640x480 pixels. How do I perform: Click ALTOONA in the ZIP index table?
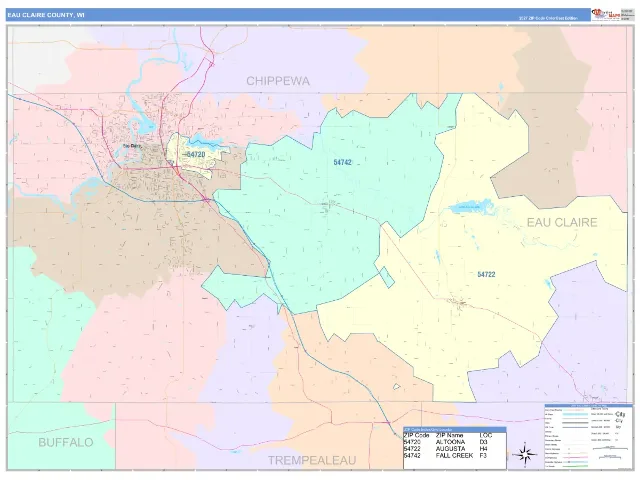[450, 442]
